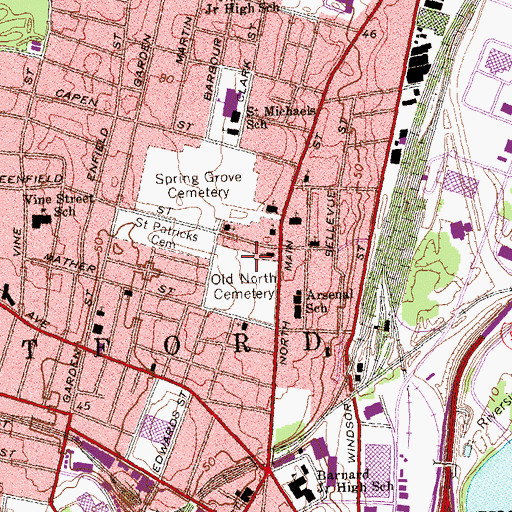This screenshot has height=512, width=512.
Task: Select the Arsenal Sch label
Action: coord(329,301)
